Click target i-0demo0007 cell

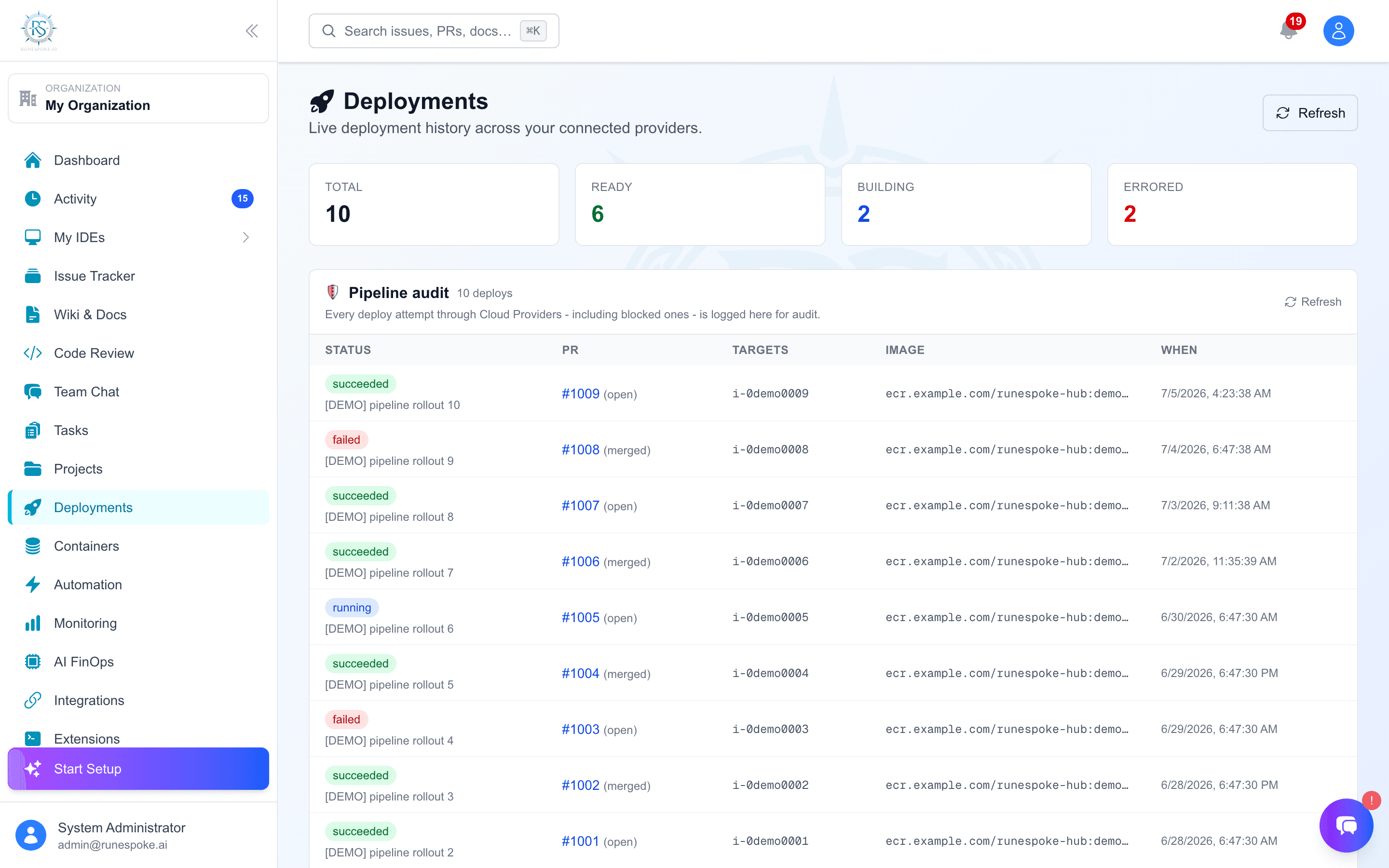(x=770, y=505)
